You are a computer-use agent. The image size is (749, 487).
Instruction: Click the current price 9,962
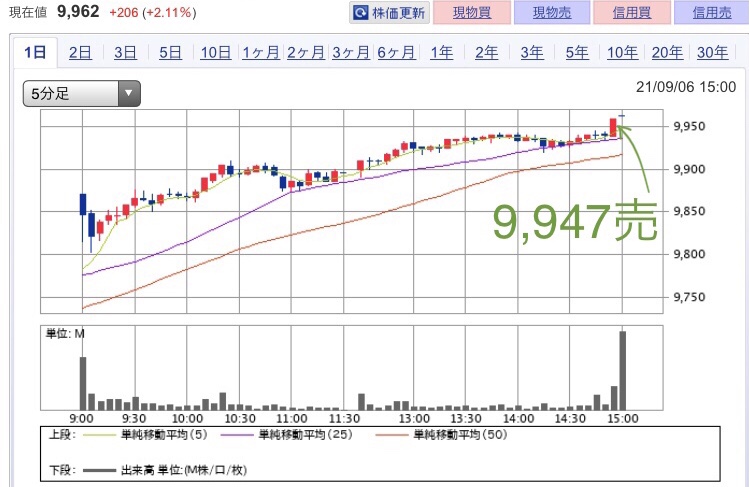(x=78, y=11)
